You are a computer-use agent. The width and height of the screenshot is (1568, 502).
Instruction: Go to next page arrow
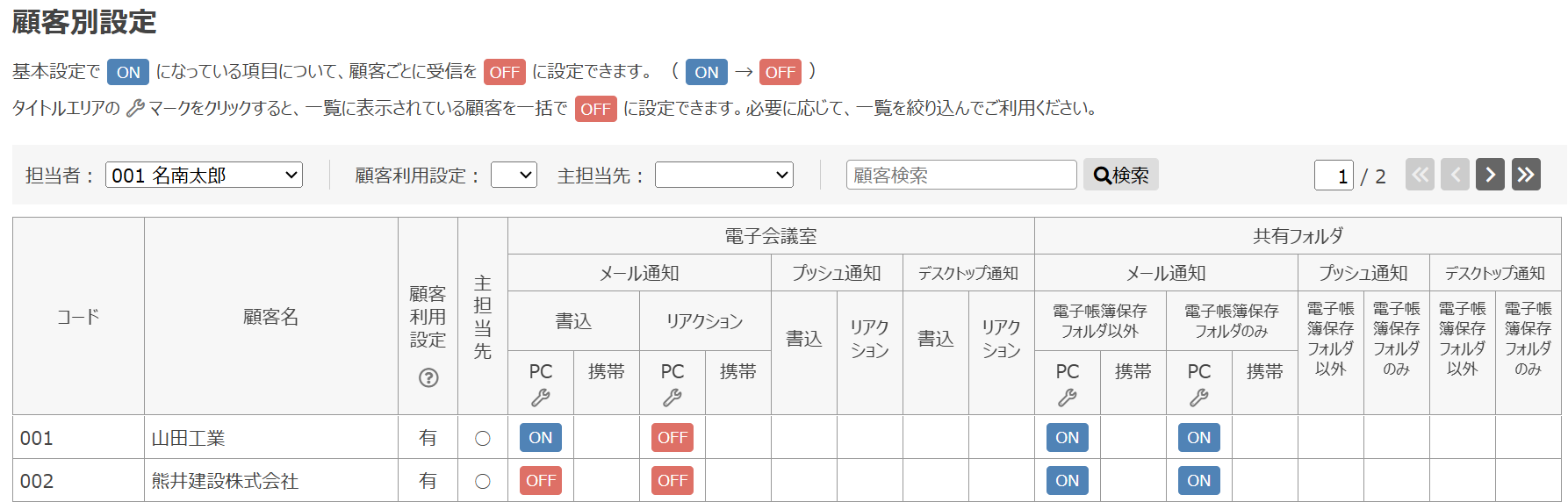[x=1490, y=175]
